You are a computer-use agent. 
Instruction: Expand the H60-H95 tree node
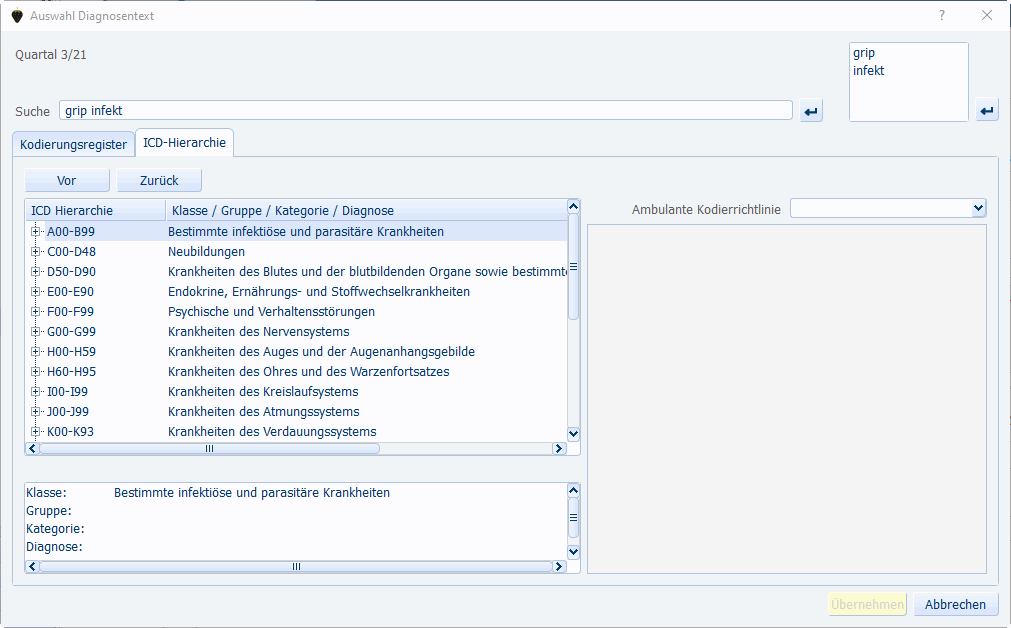point(35,371)
